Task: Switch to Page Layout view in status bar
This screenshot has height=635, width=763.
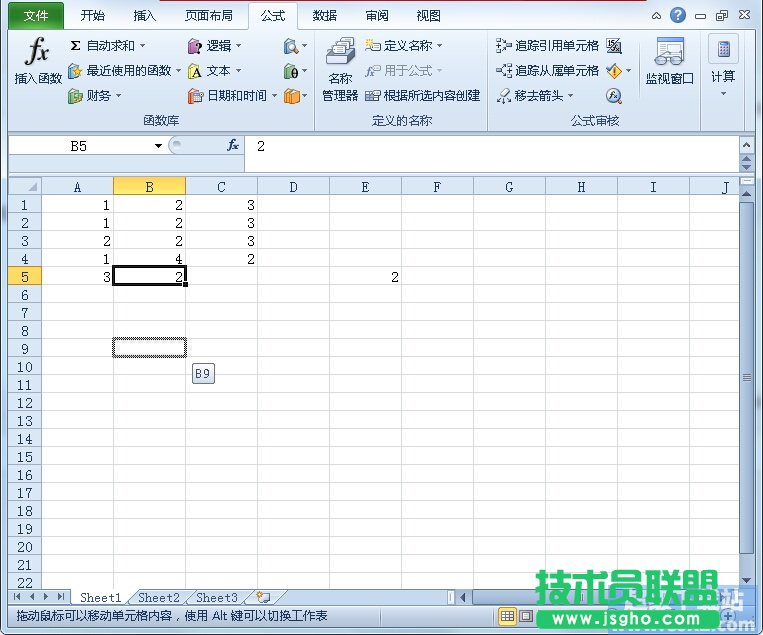Action: [526, 616]
